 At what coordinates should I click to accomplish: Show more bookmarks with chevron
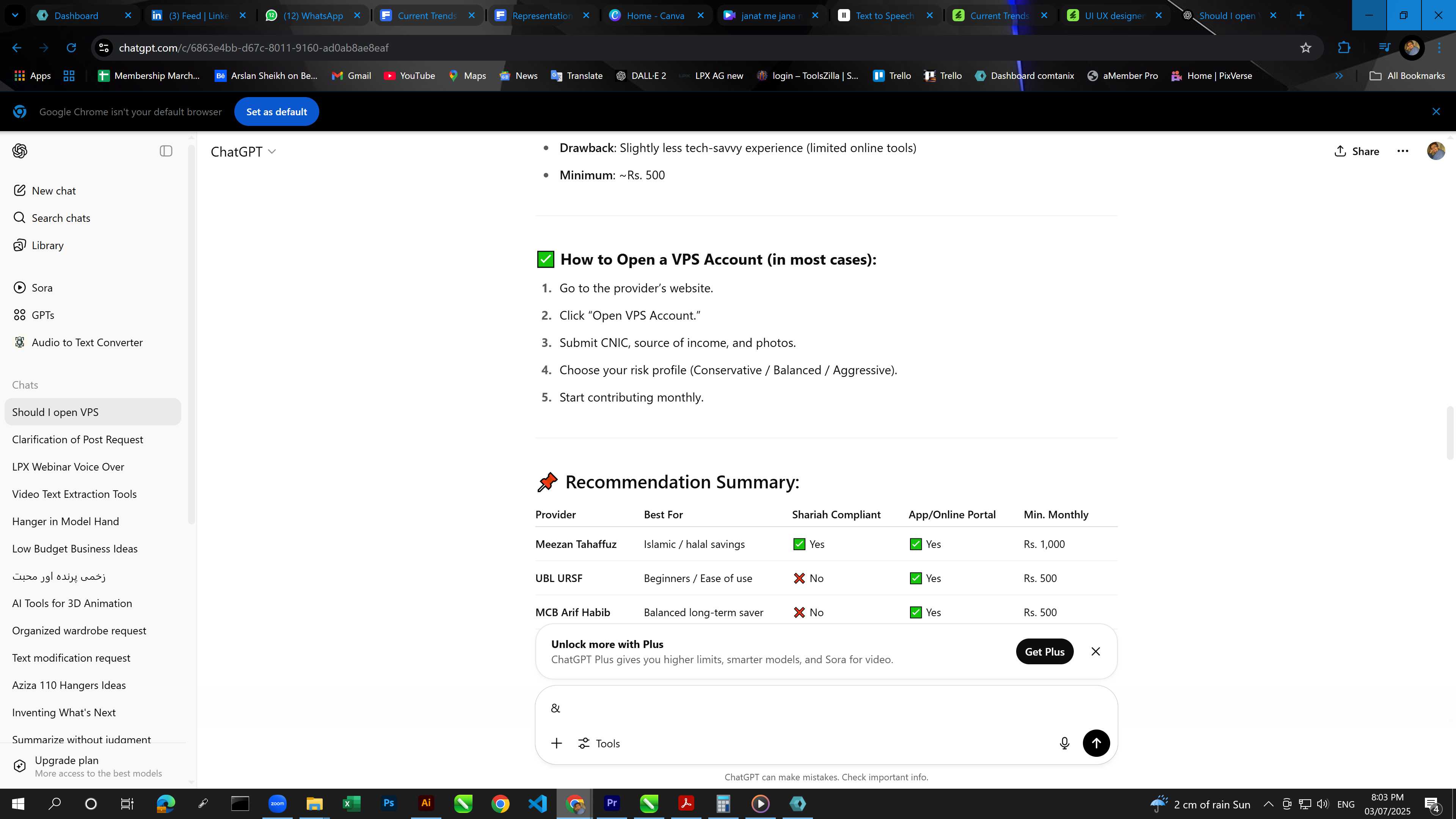[x=1339, y=76]
